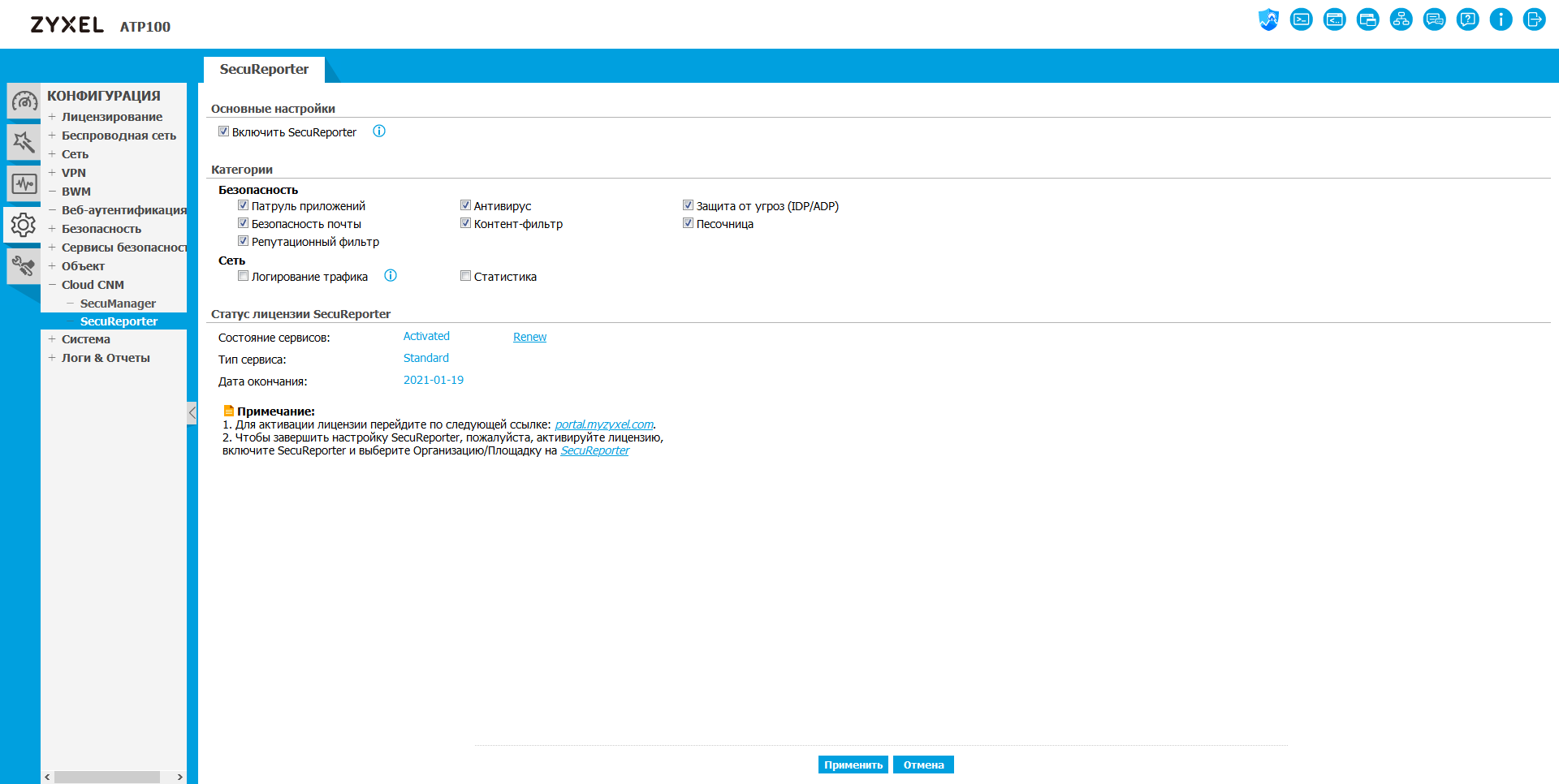The height and width of the screenshot is (784, 1559).
Task: Click the ATP100 model name in header
Action: (x=145, y=27)
